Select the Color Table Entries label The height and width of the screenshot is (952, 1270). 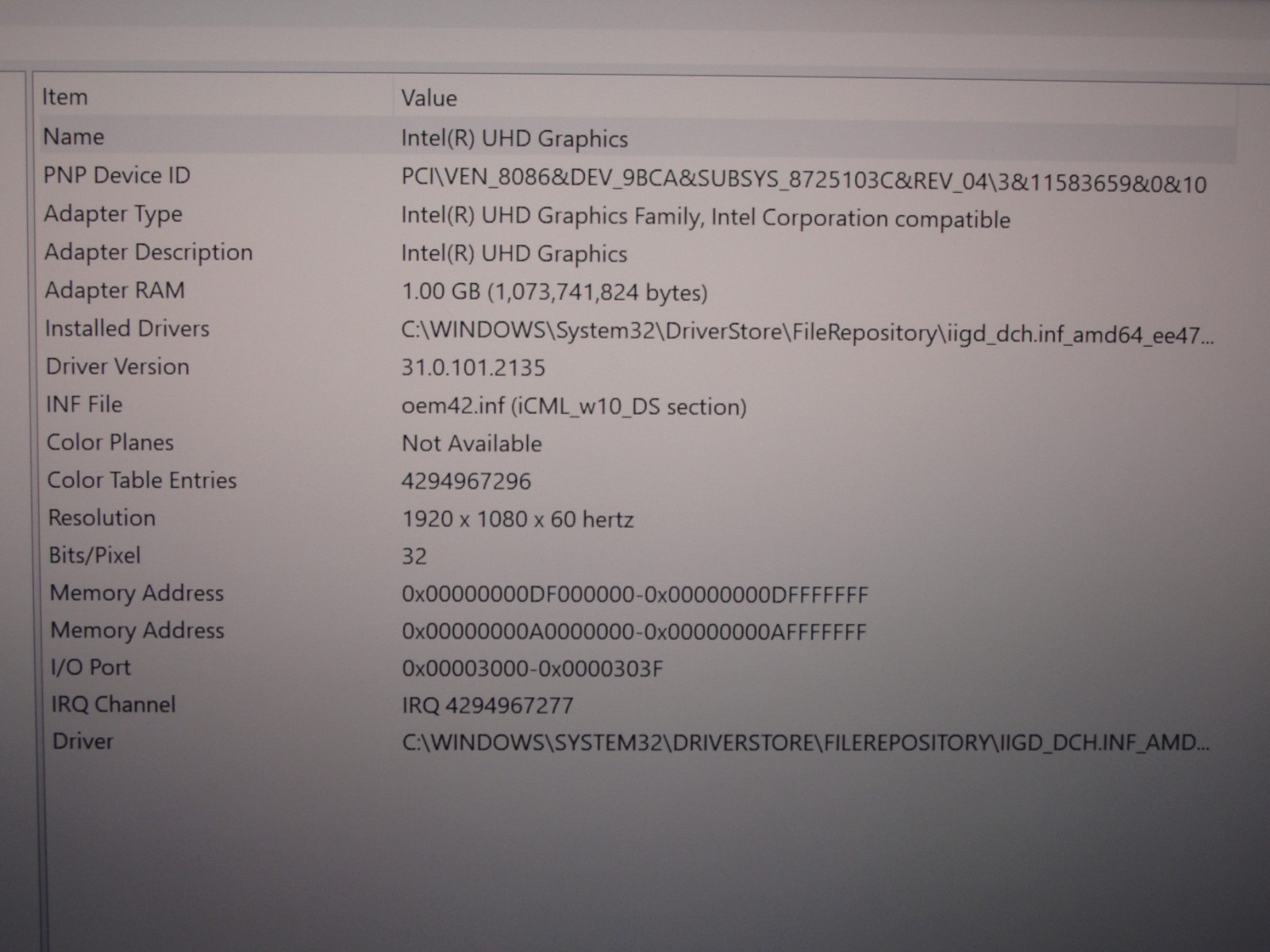(x=142, y=480)
